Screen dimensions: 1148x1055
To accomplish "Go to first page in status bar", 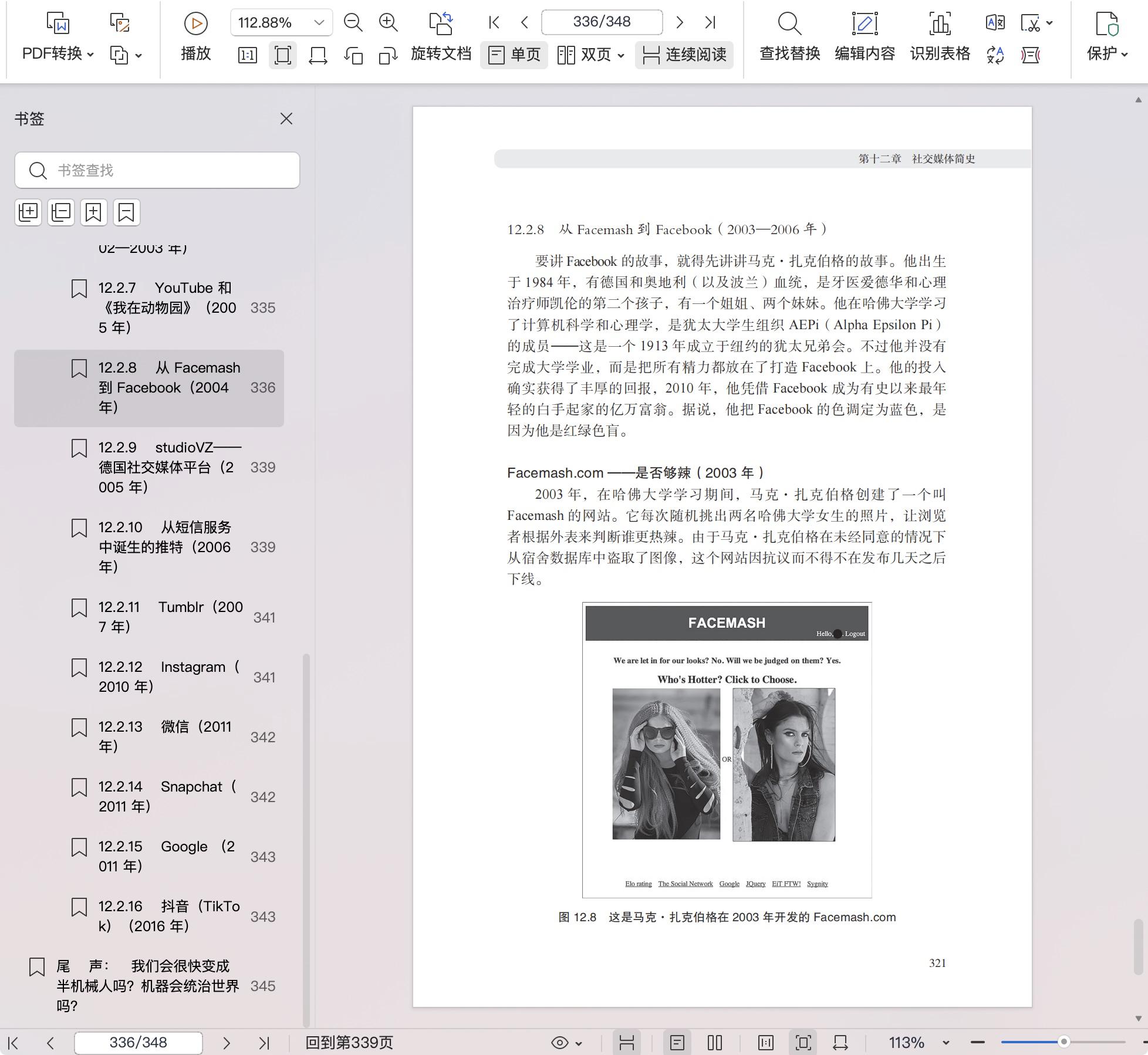I will pyautogui.click(x=13, y=1043).
